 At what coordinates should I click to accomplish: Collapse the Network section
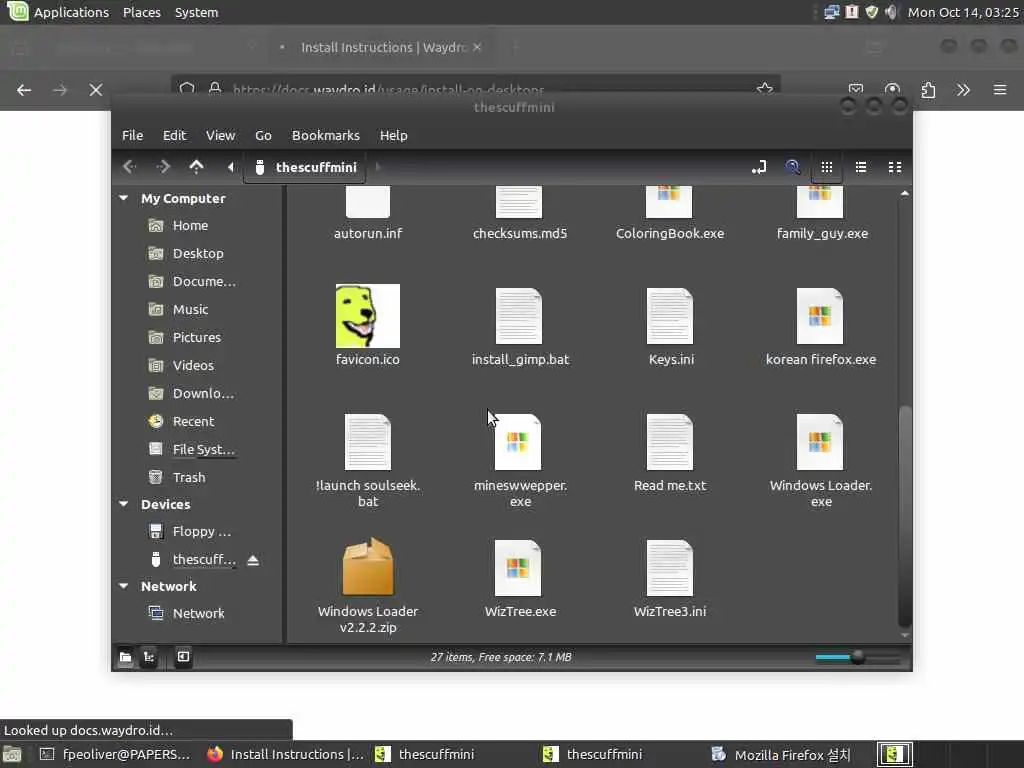(x=123, y=586)
